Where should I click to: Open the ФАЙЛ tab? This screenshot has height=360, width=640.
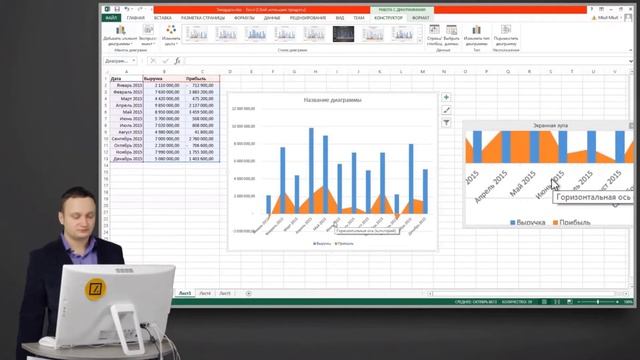pos(111,18)
